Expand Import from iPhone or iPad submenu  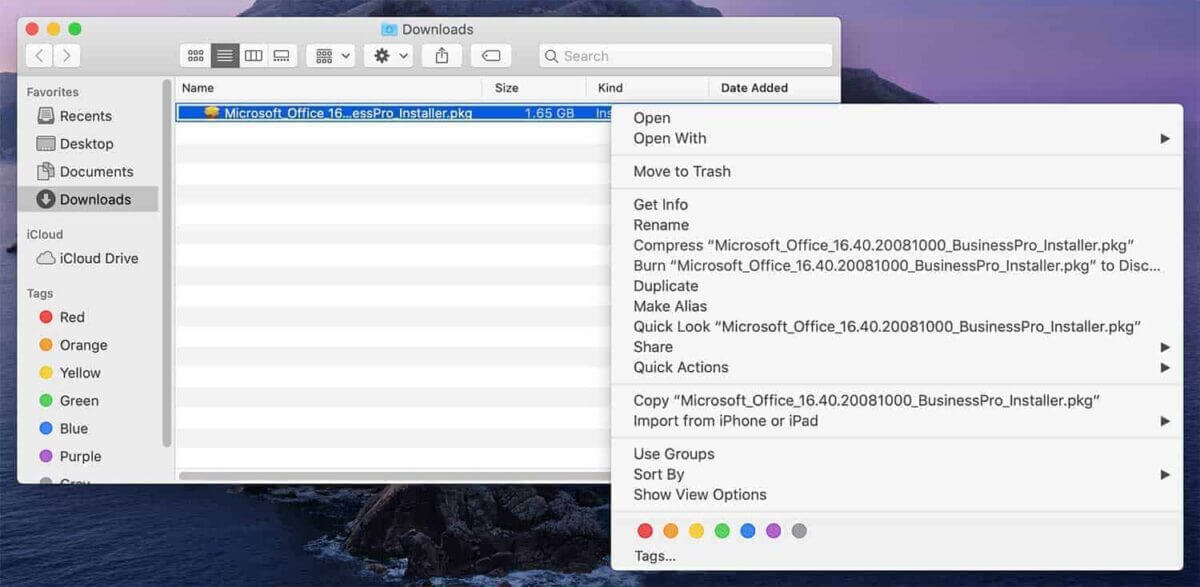(x=897, y=421)
